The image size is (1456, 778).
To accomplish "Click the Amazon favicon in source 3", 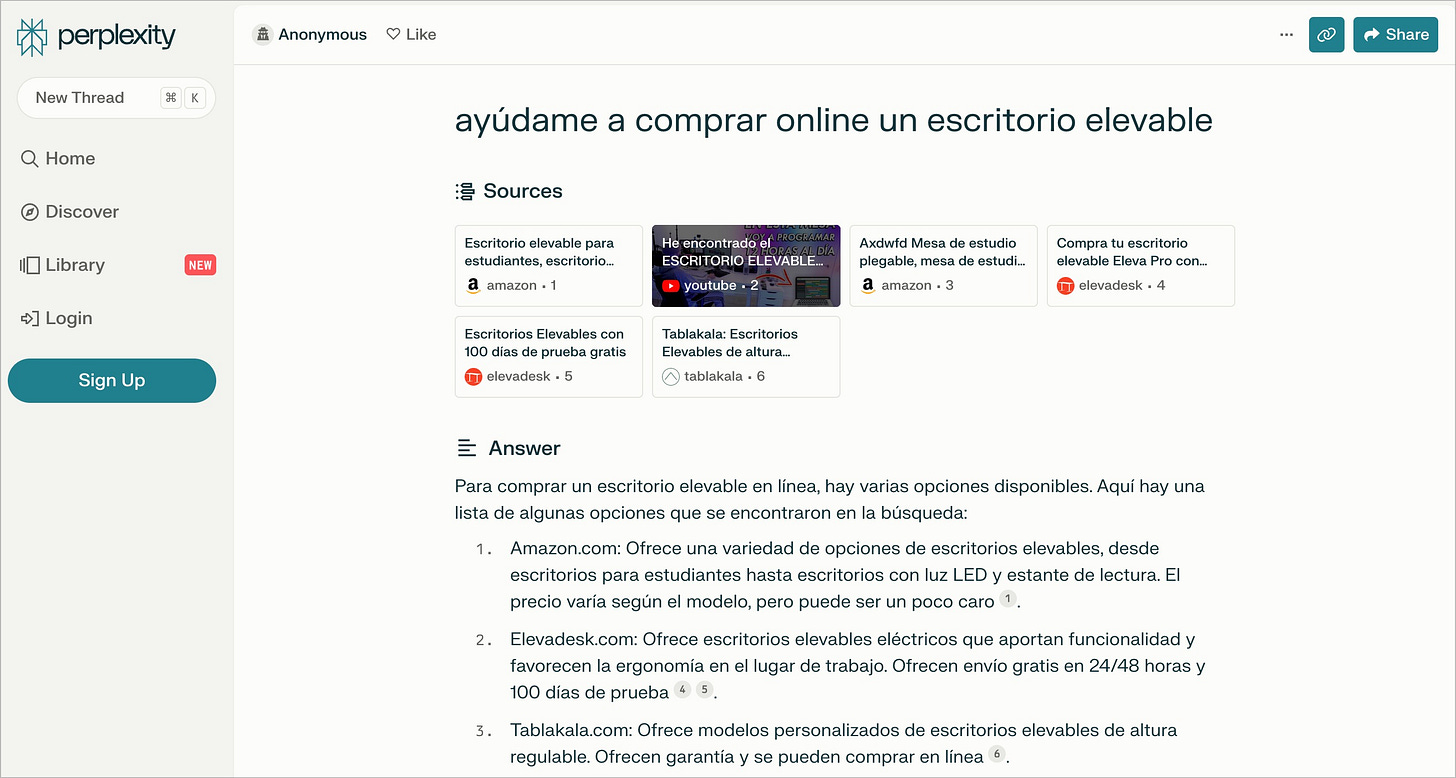I will 868,286.
